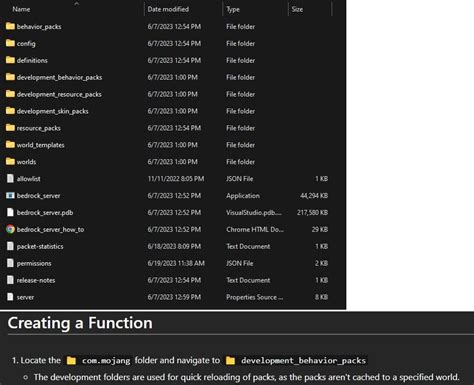Image resolution: width=474 pixels, height=385 pixels.
Task: Click the VisualStudio.pdb type cell
Action: pos(254,212)
